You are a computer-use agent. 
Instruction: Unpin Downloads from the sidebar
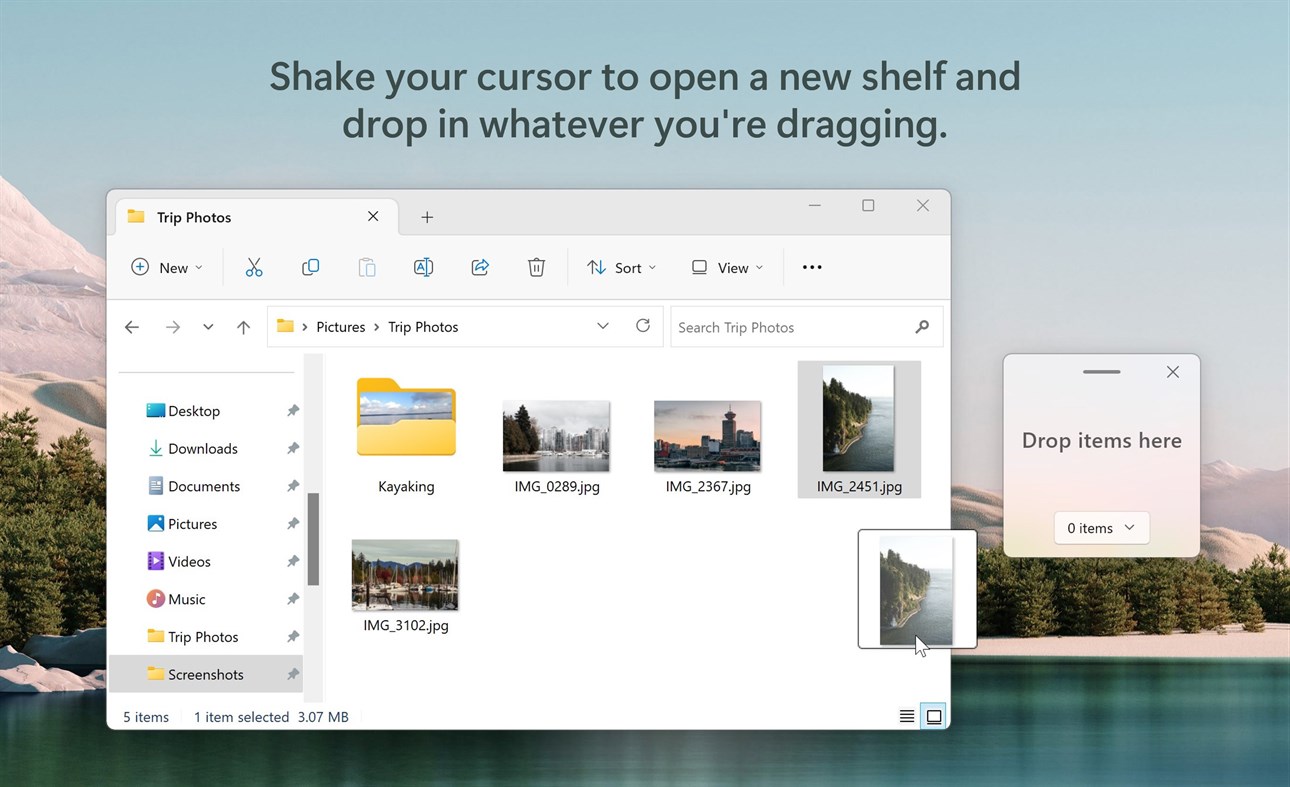point(291,448)
